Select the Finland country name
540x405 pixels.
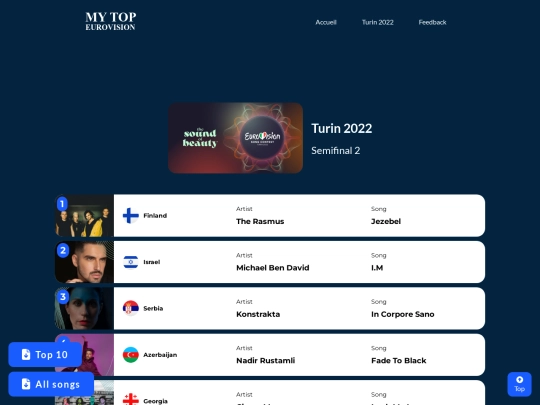pyautogui.click(x=155, y=216)
